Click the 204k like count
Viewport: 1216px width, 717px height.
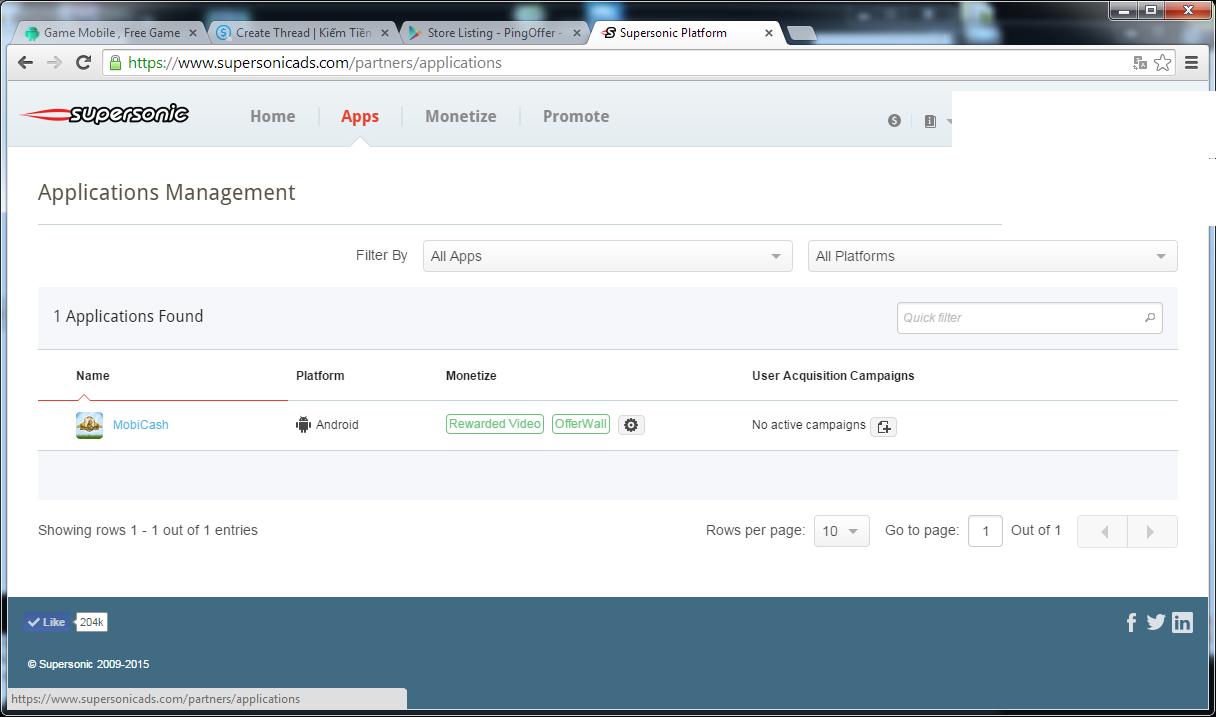92,622
